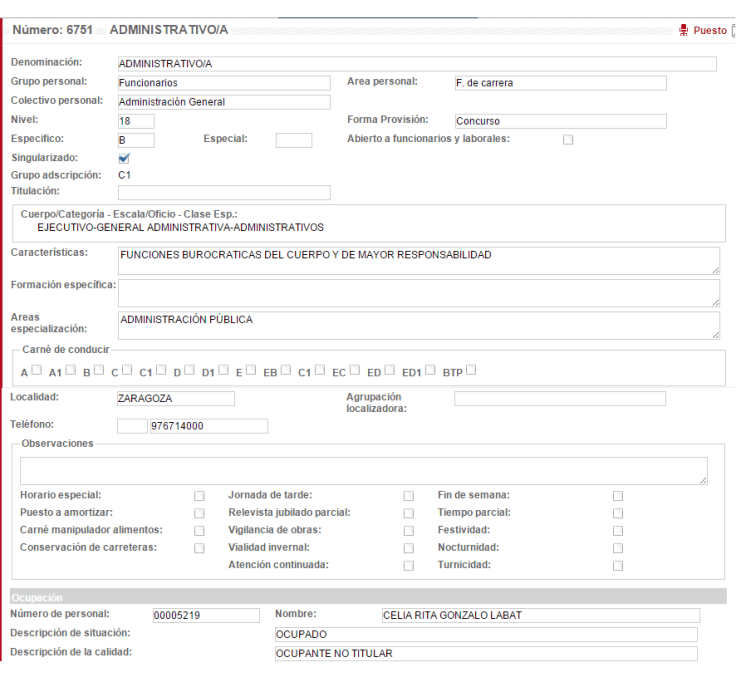
Task: Check the Jornada de tarde option
Action: pyautogui.click(x=408, y=496)
